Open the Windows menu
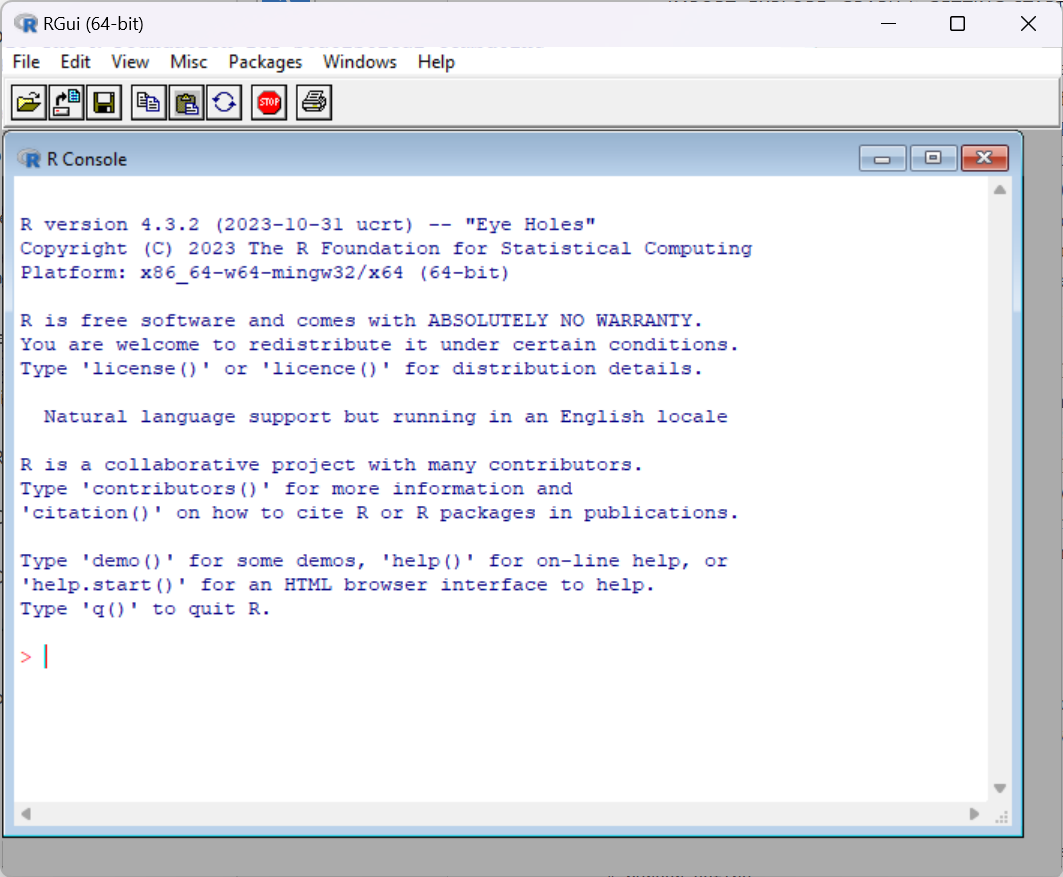The height and width of the screenshot is (877, 1063). (x=359, y=62)
